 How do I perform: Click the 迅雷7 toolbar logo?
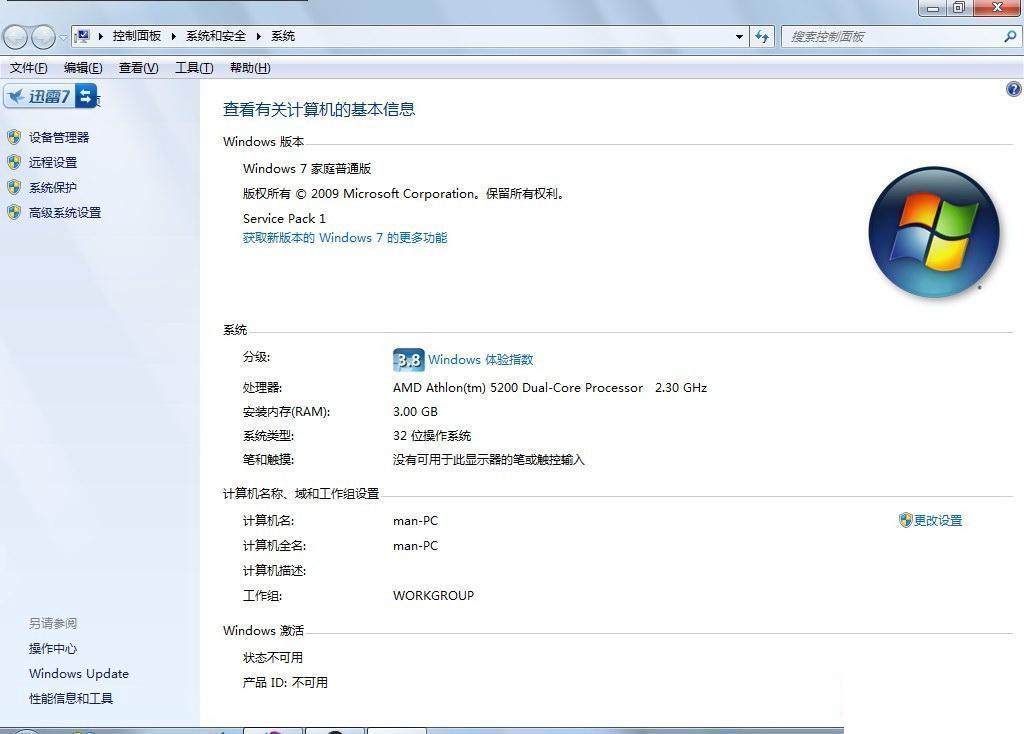pyautogui.click(x=39, y=96)
